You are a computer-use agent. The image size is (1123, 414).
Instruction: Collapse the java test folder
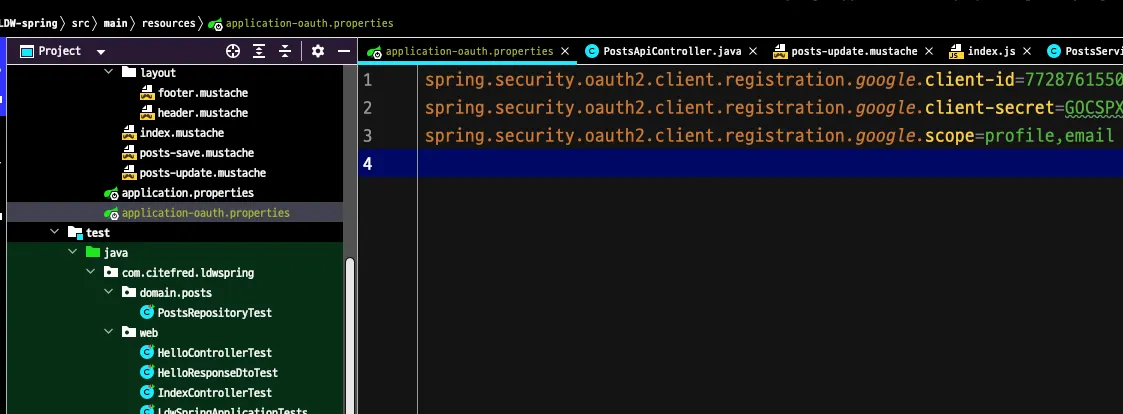point(72,252)
